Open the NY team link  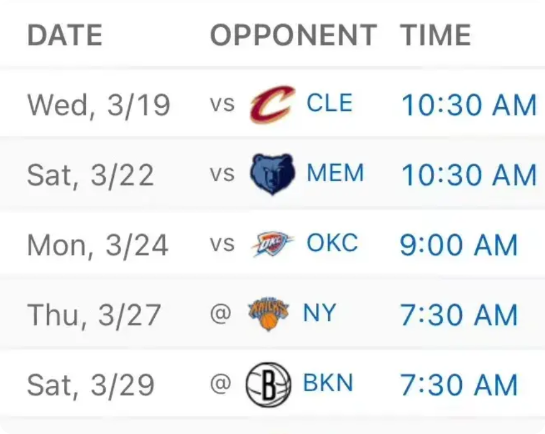pyautogui.click(x=319, y=312)
